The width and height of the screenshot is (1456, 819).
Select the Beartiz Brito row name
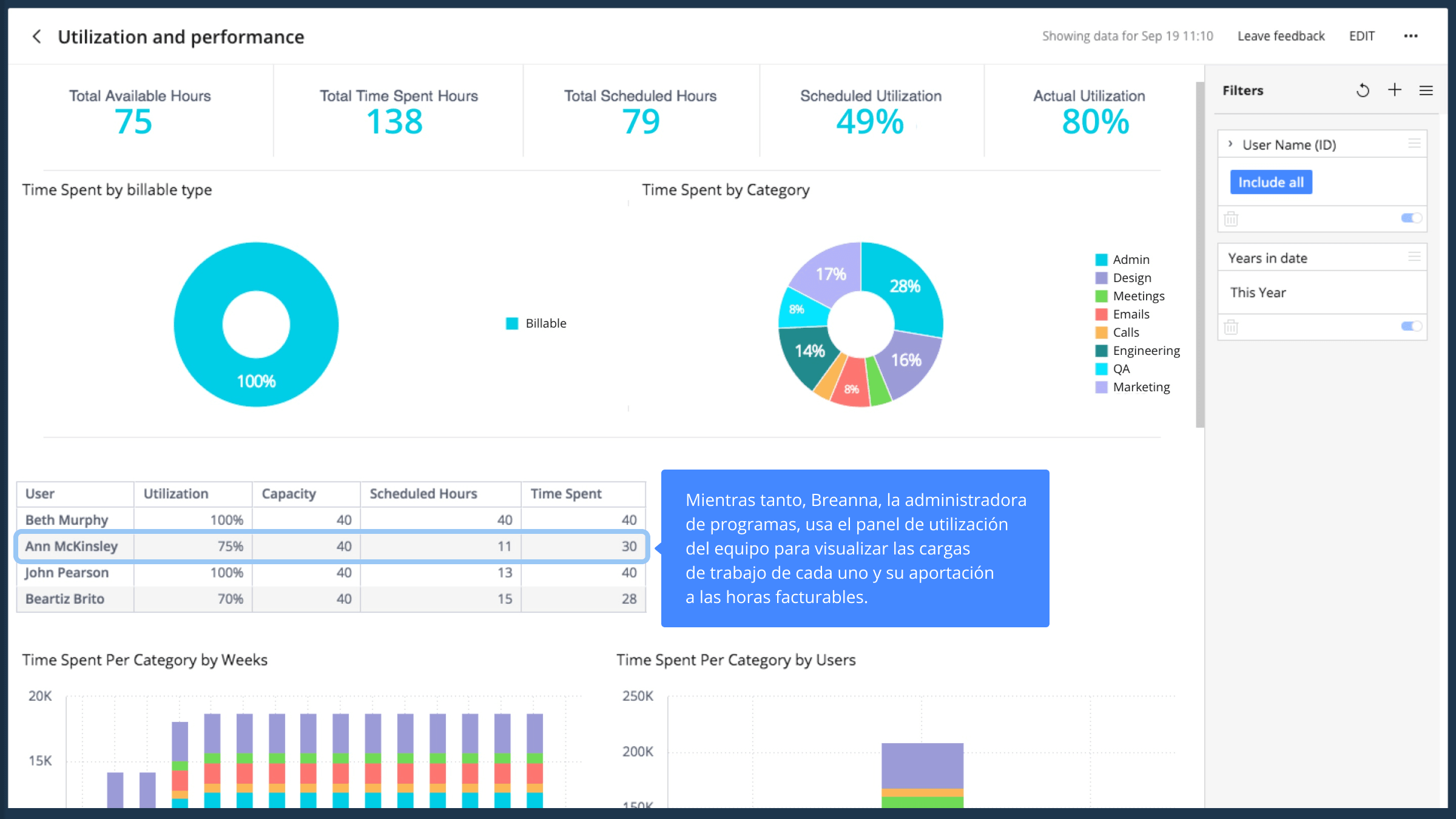coord(65,599)
